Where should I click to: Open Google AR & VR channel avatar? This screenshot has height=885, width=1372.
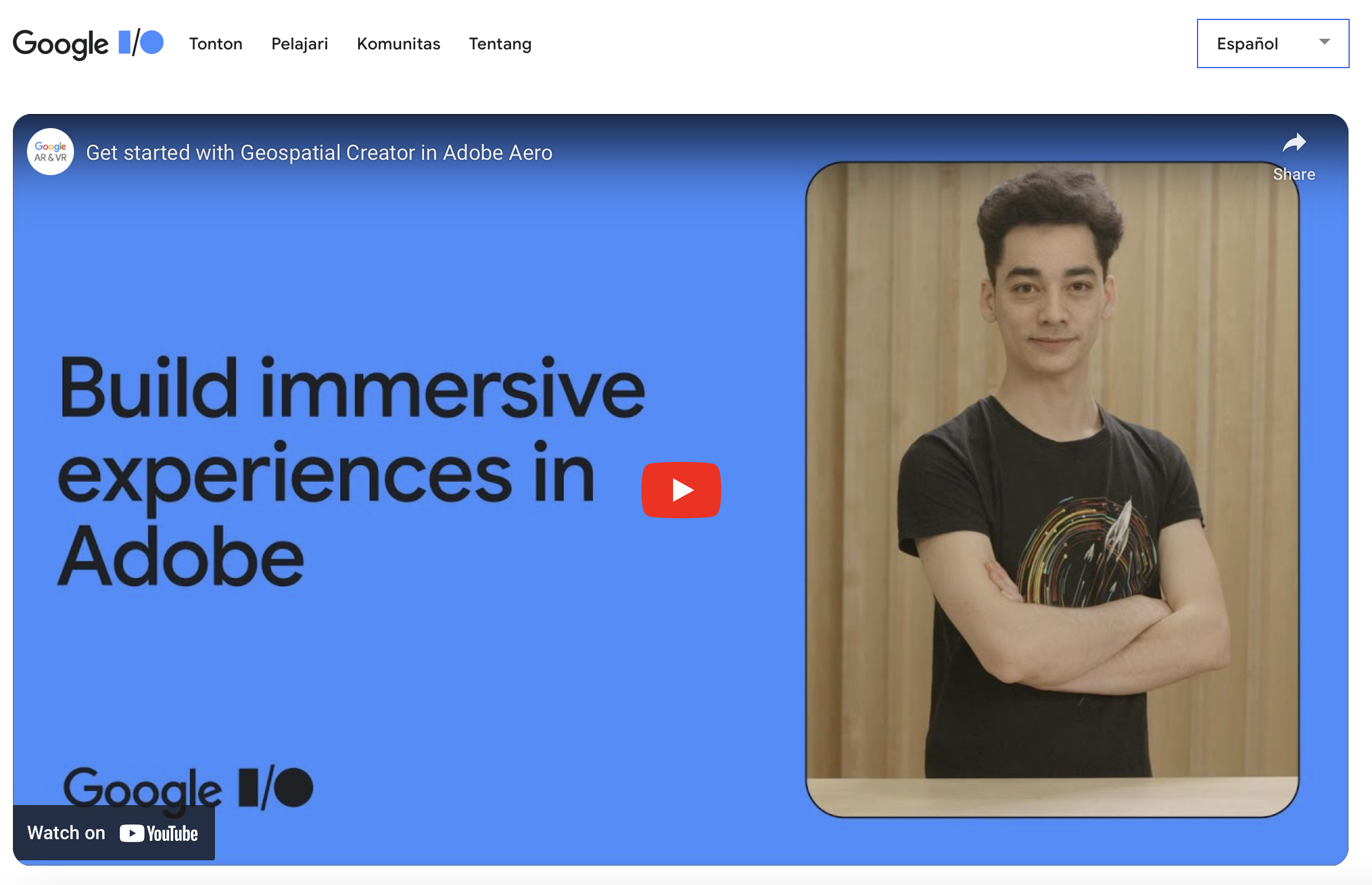click(51, 152)
